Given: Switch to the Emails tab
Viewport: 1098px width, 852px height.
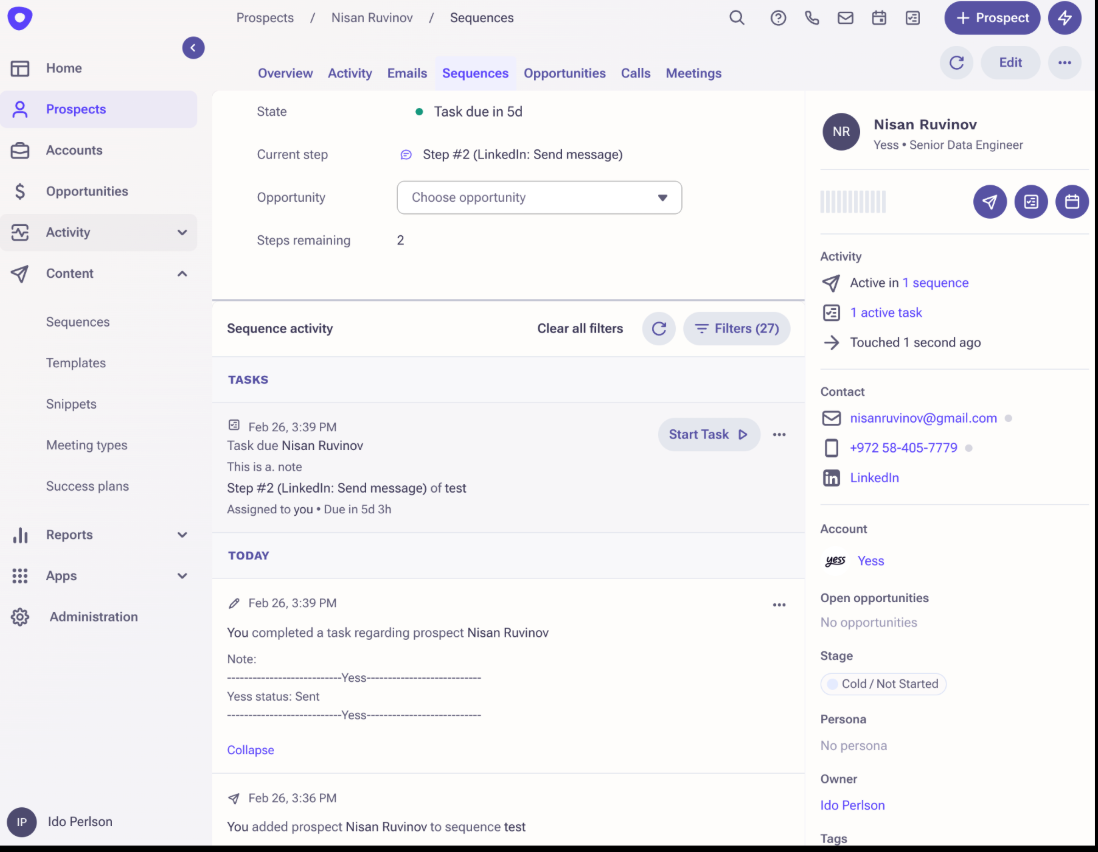Looking at the screenshot, I should pos(407,74).
